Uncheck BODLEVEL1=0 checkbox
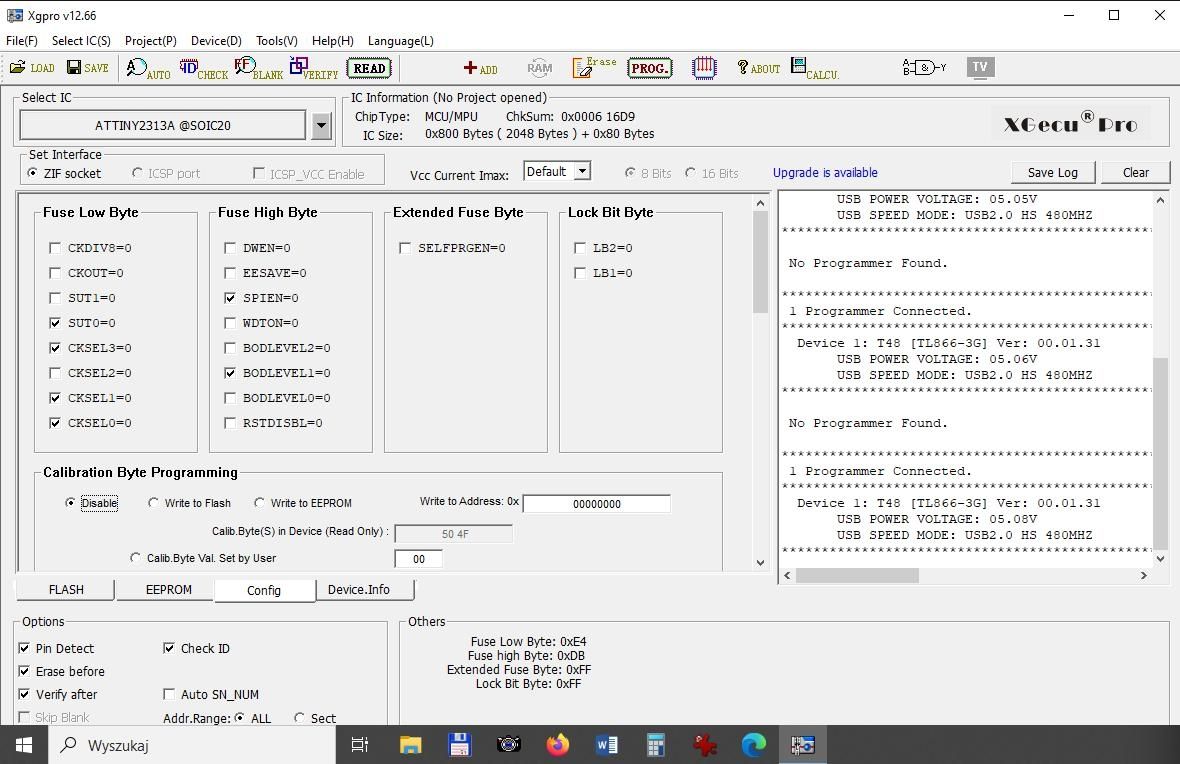The height and width of the screenshot is (764, 1180). [x=230, y=373]
